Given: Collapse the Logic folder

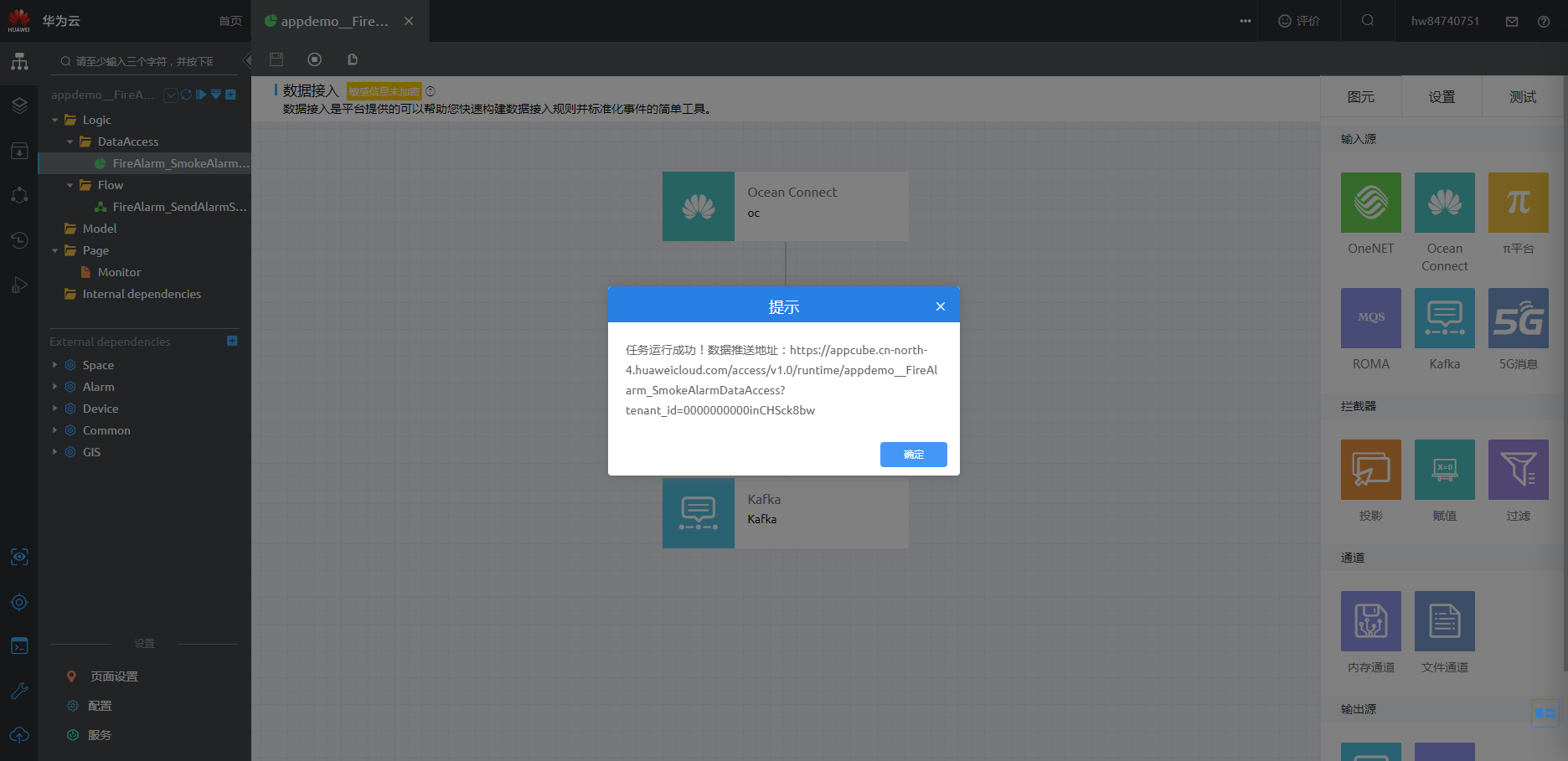Looking at the screenshot, I should pos(55,120).
